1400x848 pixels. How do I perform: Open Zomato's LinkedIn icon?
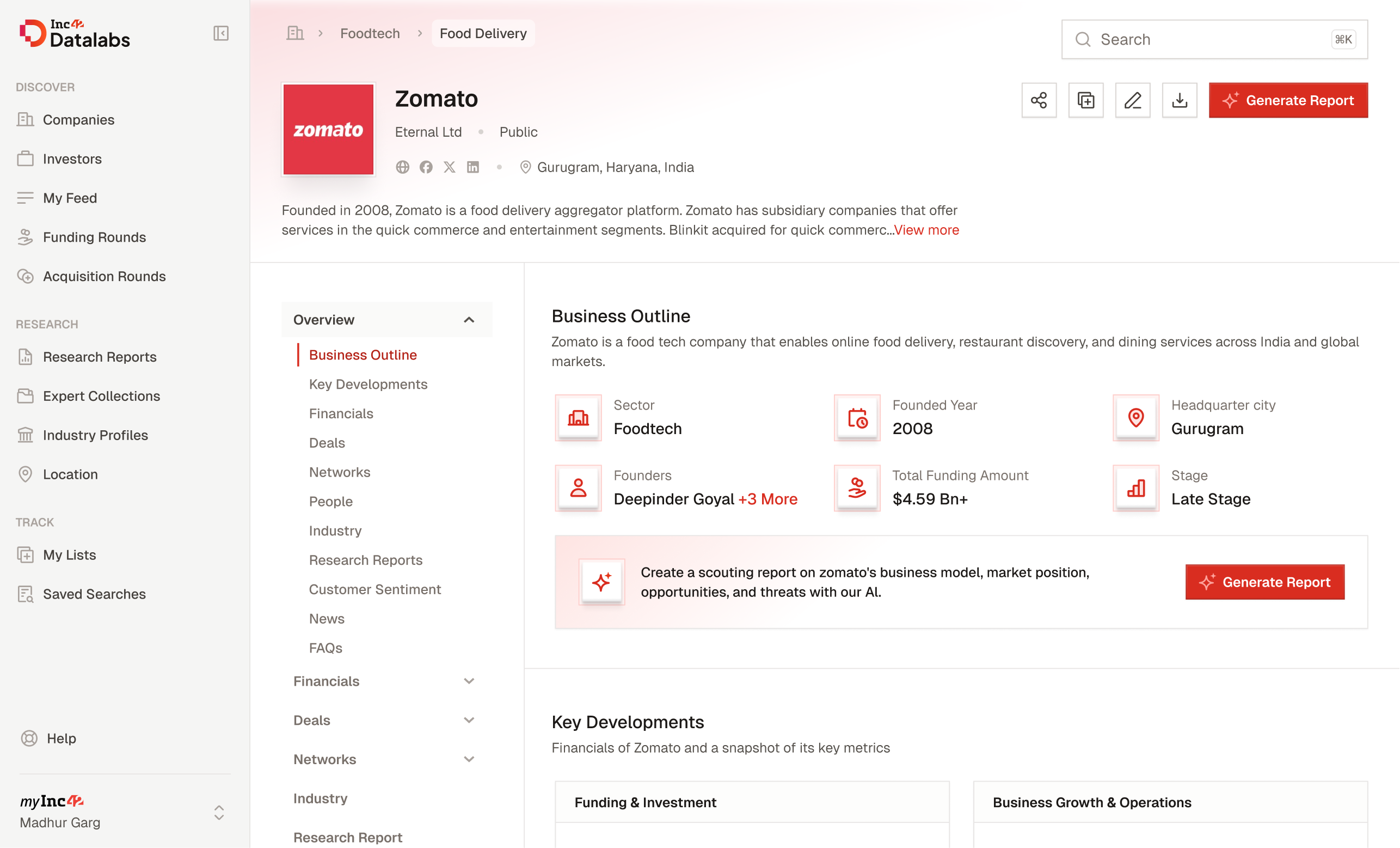point(472,167)
